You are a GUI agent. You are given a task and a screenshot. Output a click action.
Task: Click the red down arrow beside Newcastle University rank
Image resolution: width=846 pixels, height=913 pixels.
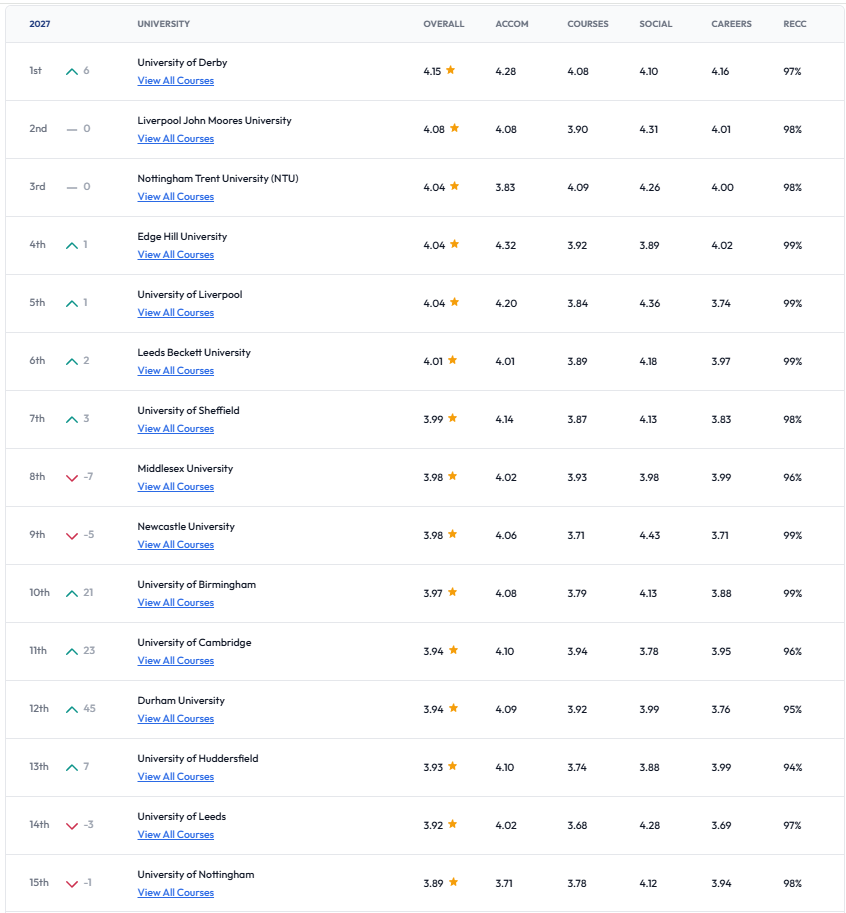point(72,536)
